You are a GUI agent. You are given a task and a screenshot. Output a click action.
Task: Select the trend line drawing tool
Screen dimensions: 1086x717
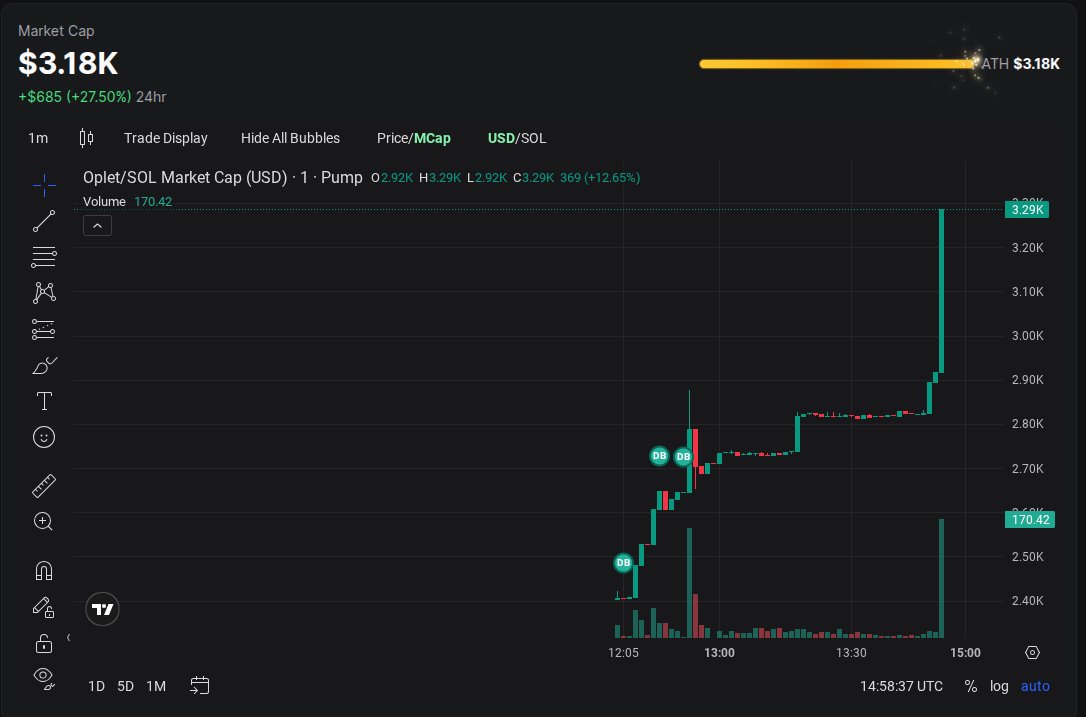[44, 221]
